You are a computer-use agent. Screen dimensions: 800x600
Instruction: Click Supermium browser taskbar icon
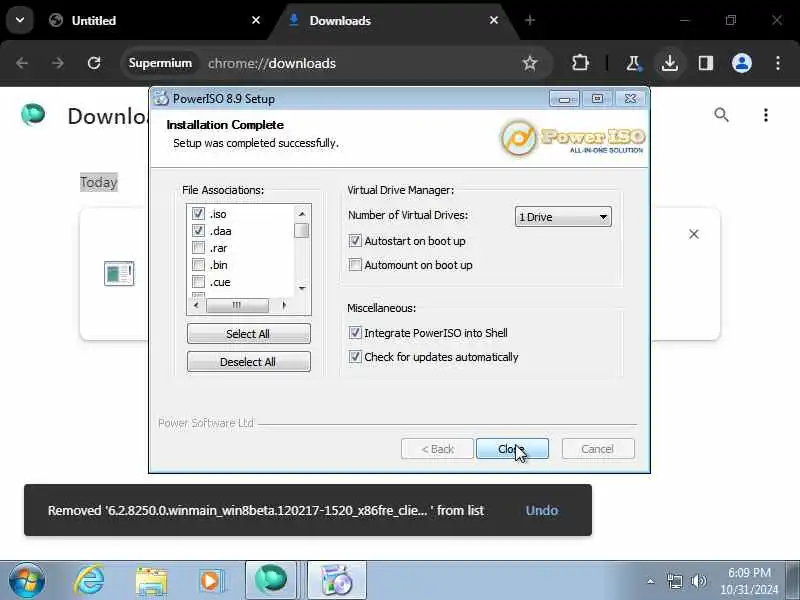tap(271, 581)
